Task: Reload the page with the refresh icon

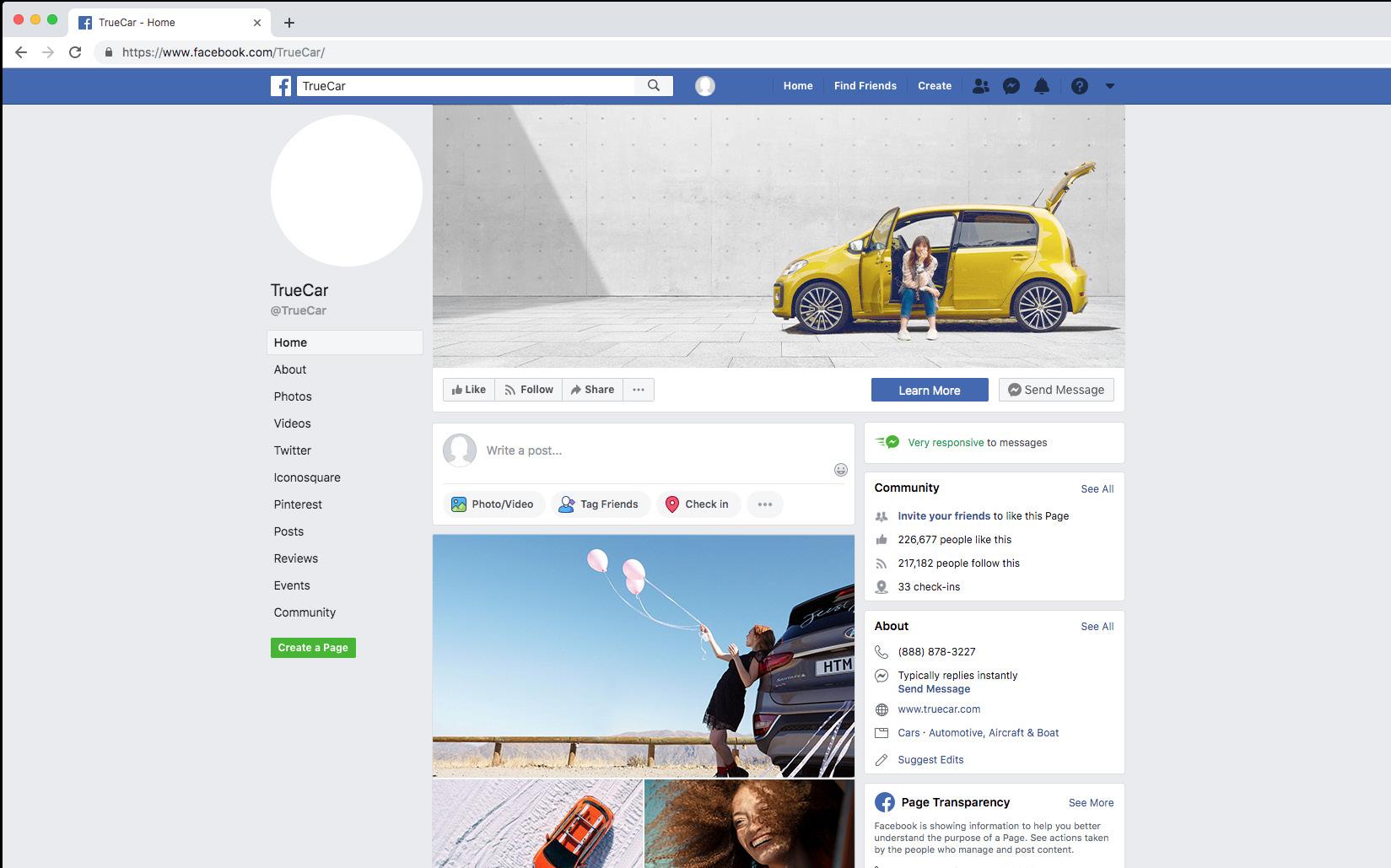Action: point(75,52)
